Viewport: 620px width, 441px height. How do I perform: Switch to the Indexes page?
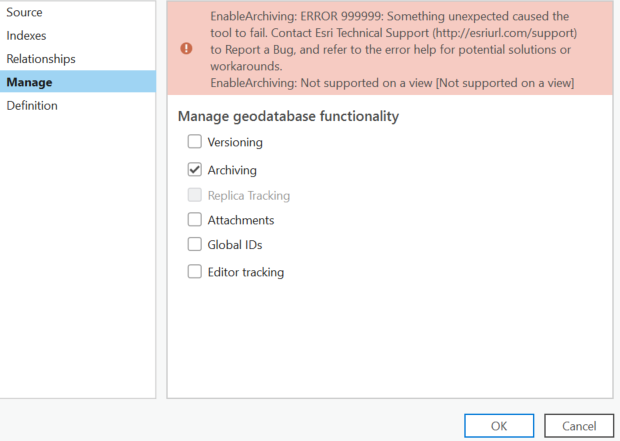tap(27, 35)
